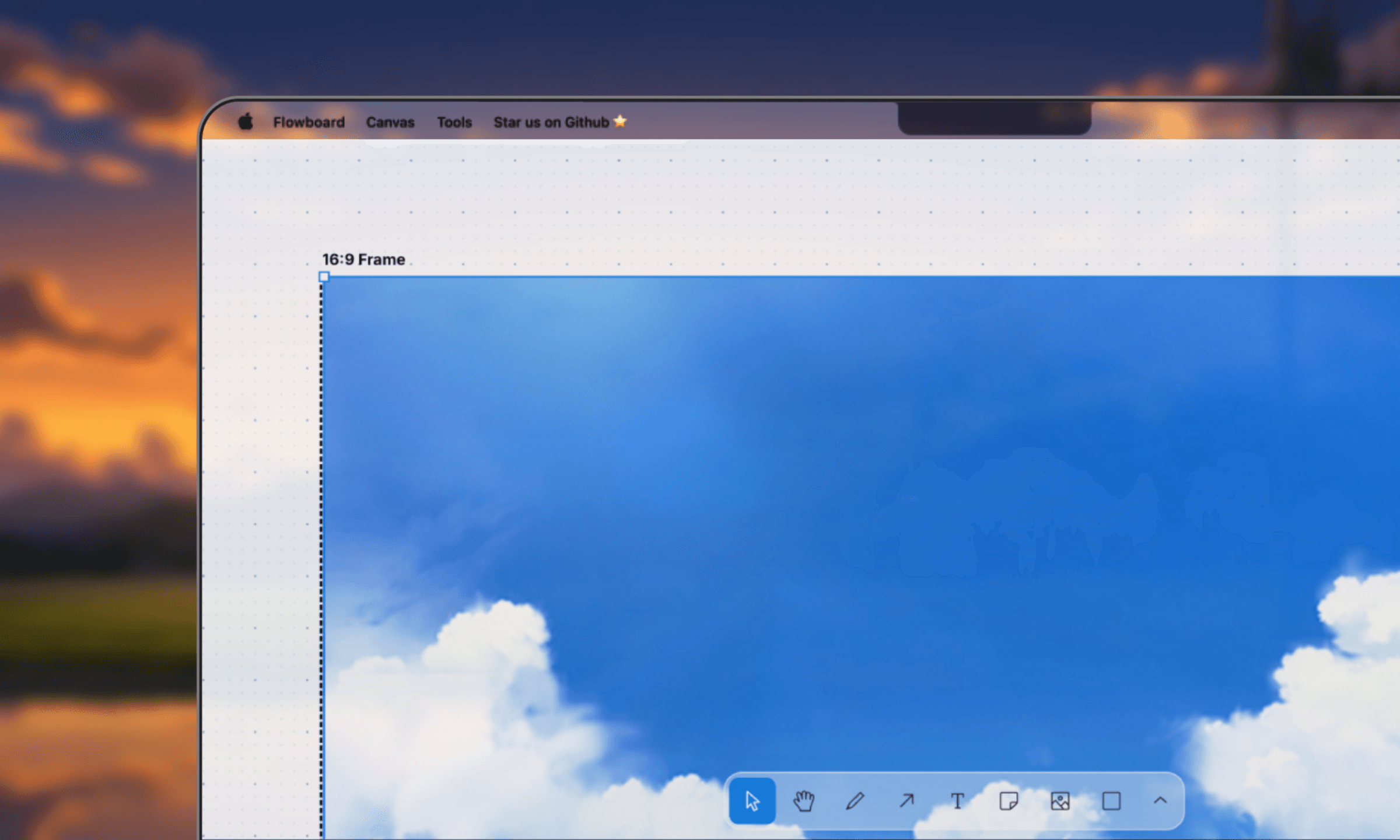Select the Rectangle shape tool
1400x840 pixels.
point(1111,801)
